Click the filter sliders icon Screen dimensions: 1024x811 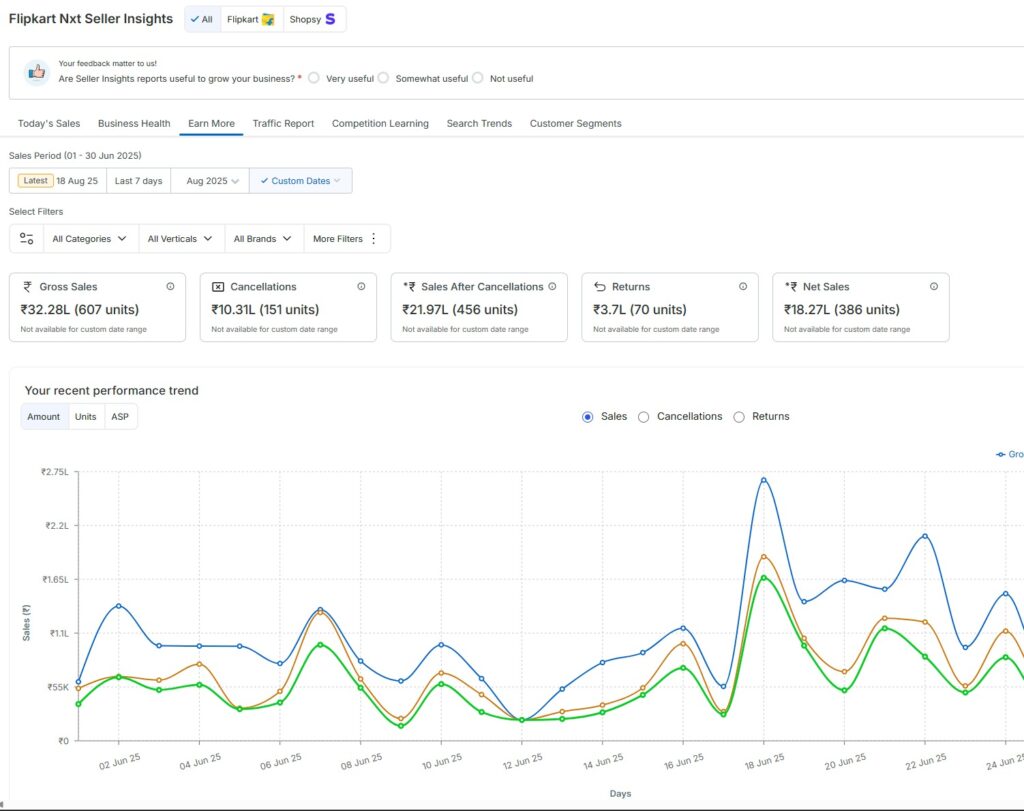[x=27, y=239]
